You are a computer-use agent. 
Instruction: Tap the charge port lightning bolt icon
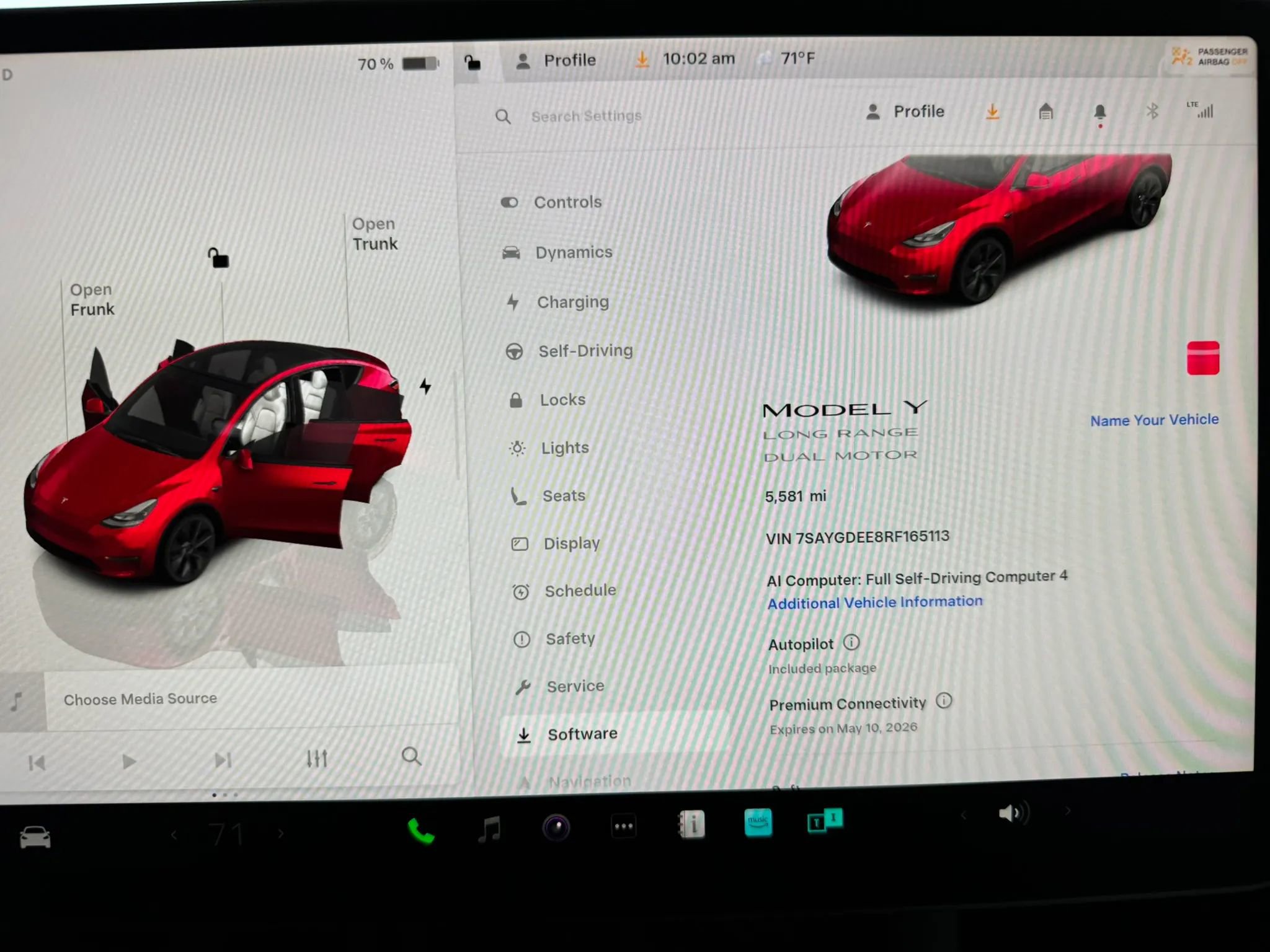[425, 386]
